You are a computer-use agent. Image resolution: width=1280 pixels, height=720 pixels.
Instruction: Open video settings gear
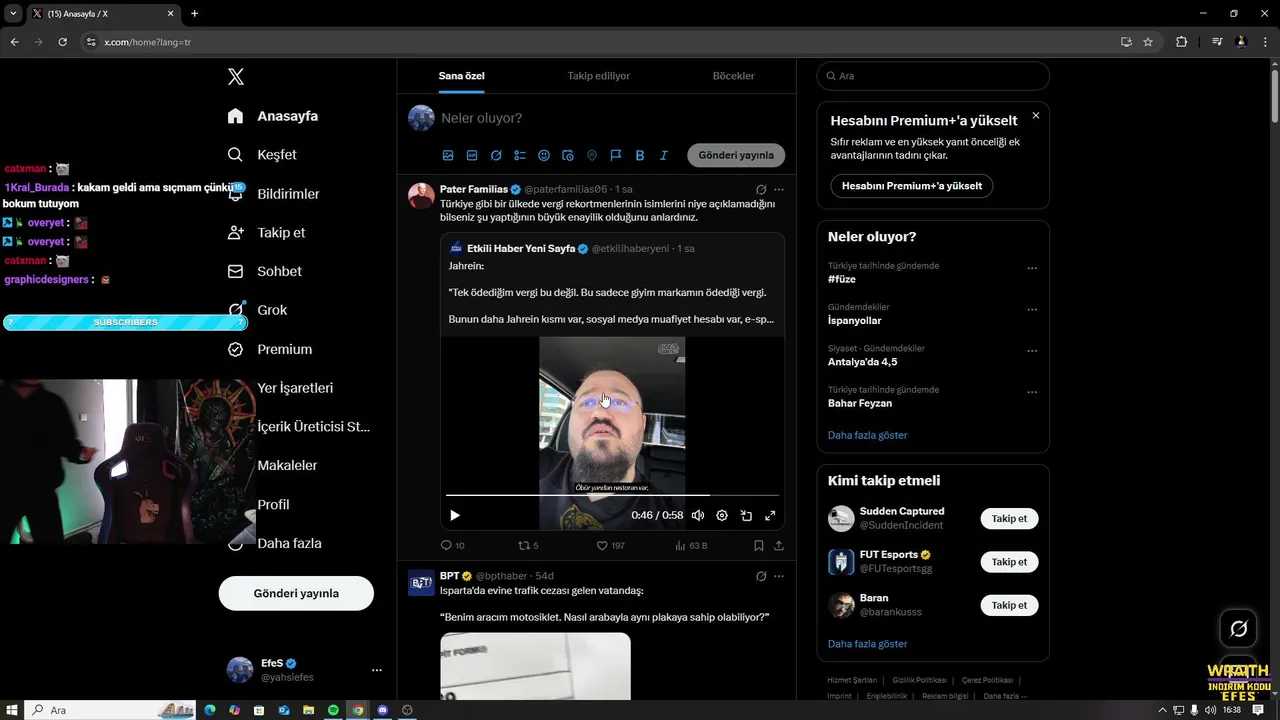click(722, 515)
